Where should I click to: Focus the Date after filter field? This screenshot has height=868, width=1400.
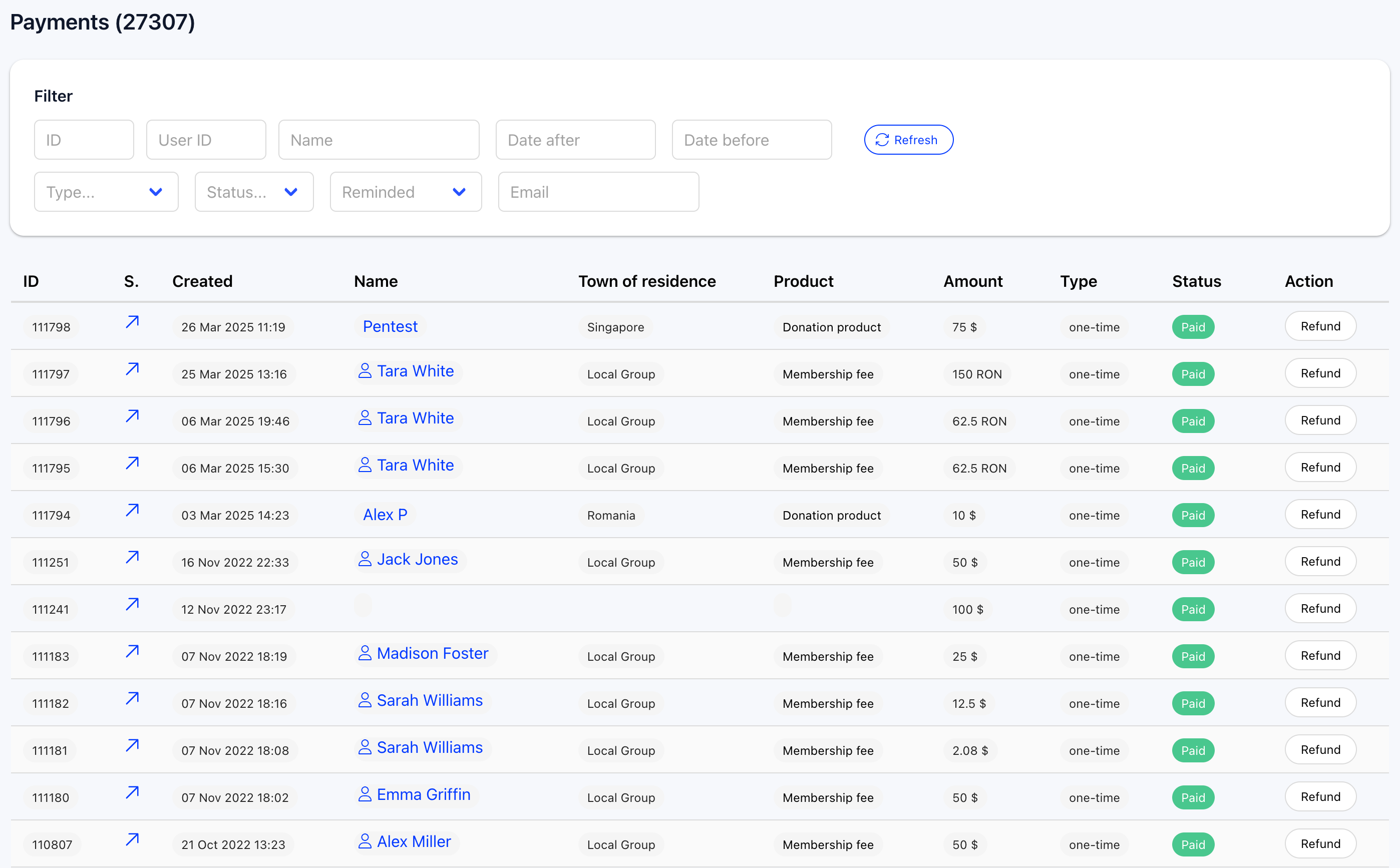pyautogui.click(x=575, y=140)
